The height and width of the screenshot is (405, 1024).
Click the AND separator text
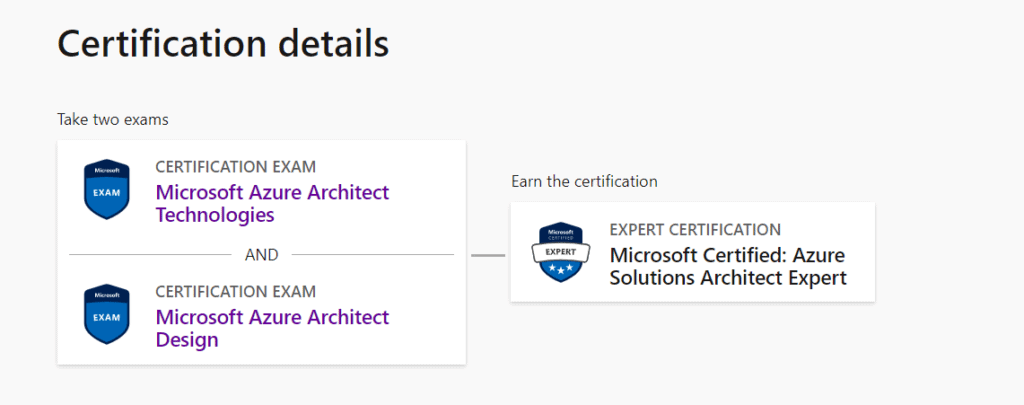261,255
